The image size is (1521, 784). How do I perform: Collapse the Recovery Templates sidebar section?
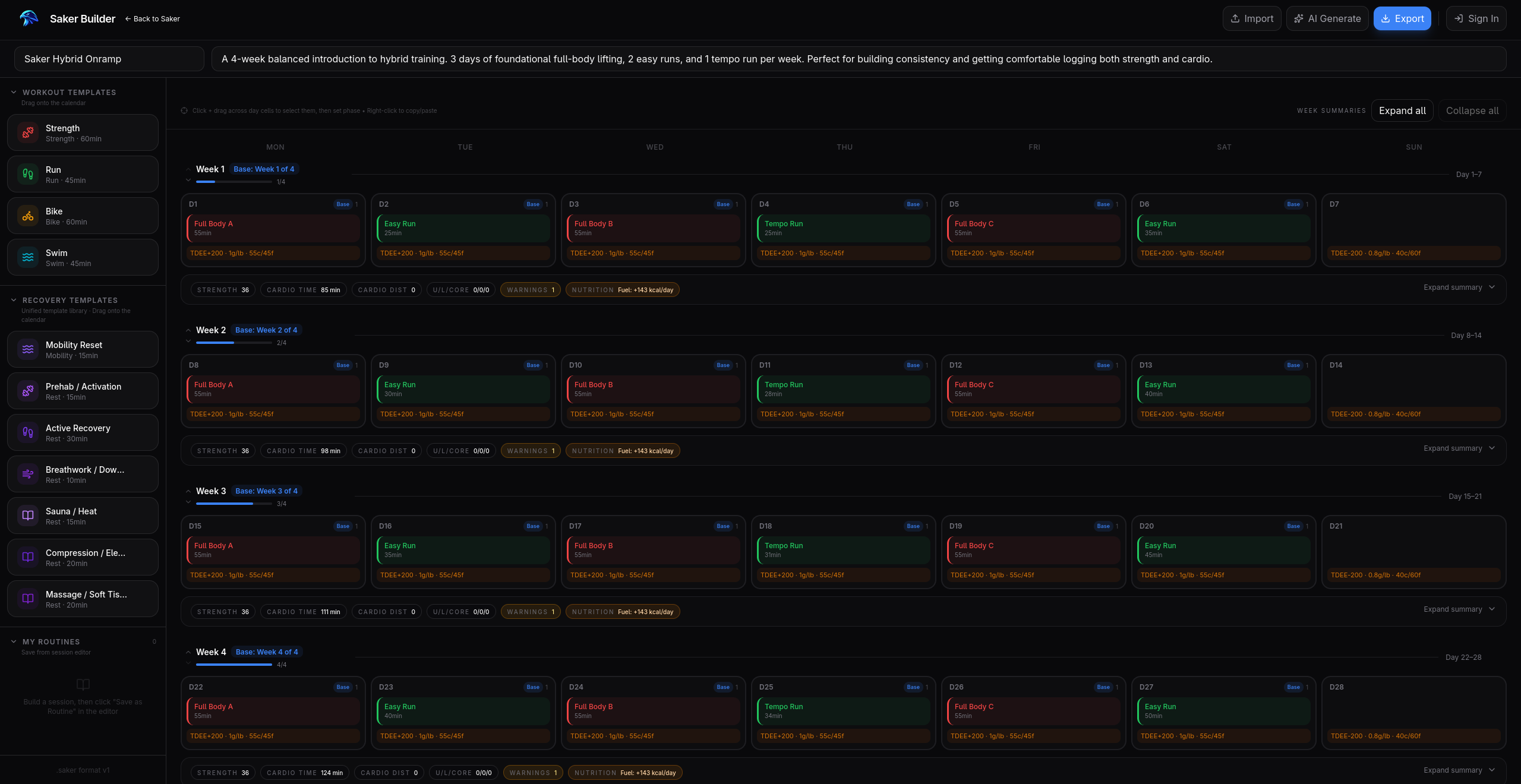[12, 300]
